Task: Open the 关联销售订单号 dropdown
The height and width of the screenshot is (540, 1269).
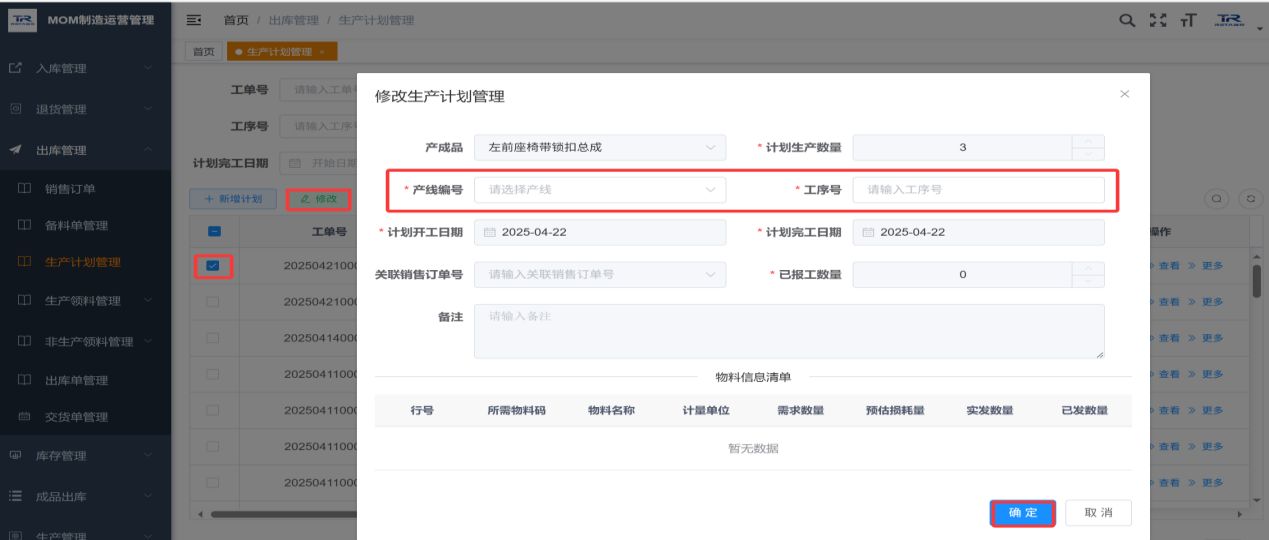Action: [x=600, y=274]
